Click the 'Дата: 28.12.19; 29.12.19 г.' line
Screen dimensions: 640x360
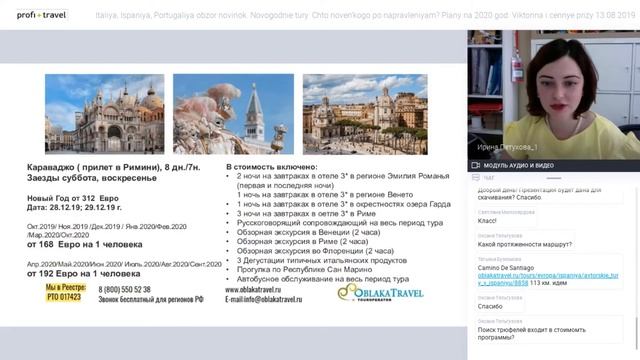pos(74,207)
